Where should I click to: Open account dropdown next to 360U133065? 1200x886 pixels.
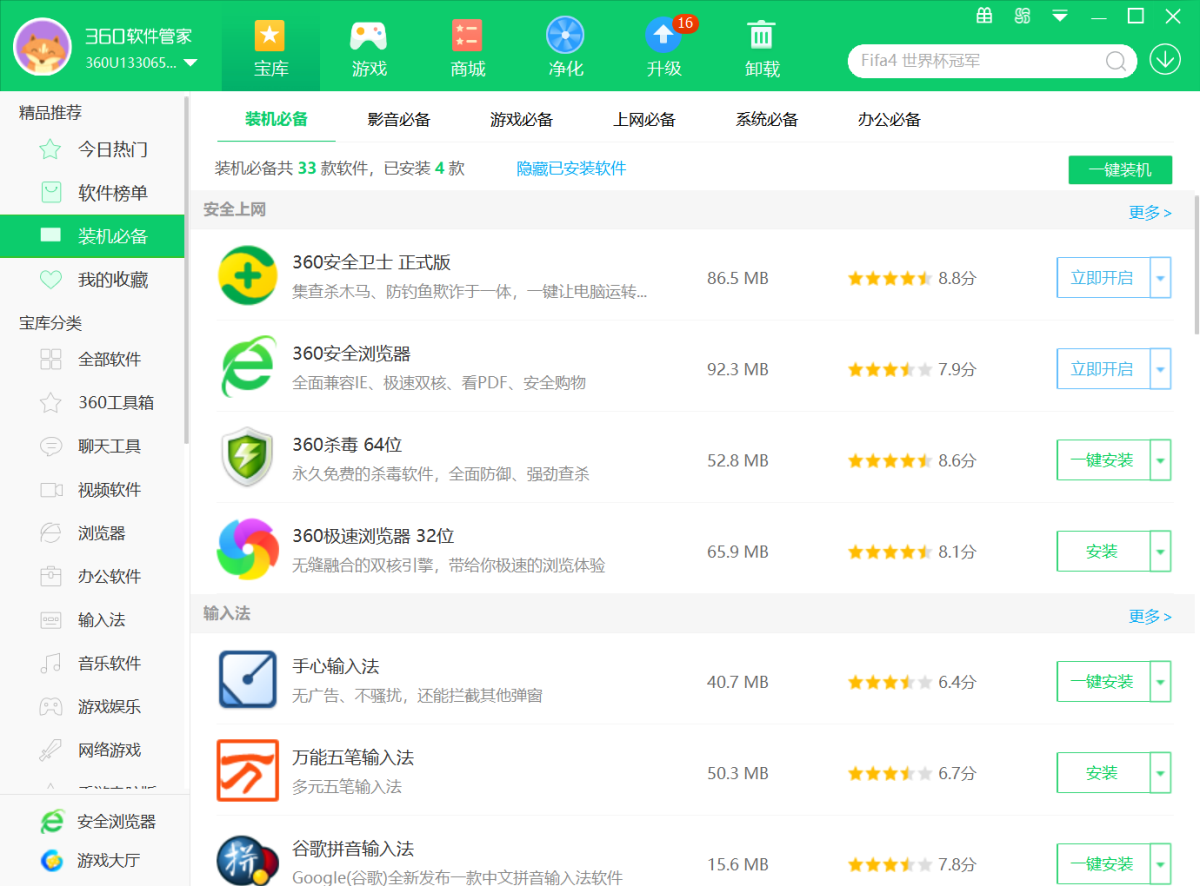pyautogui.click(x=190, y=63)
